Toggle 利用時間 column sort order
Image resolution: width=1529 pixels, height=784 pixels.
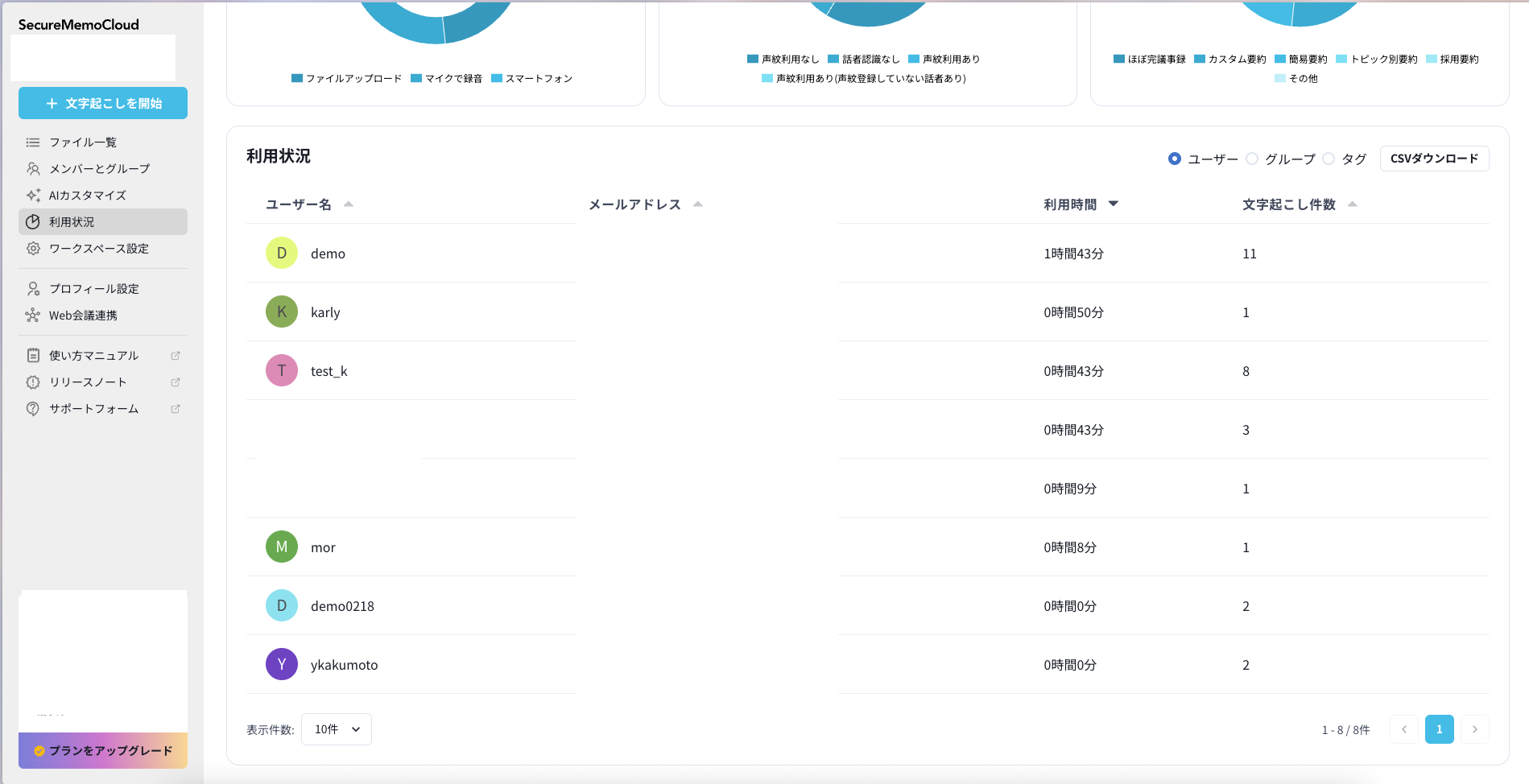1114,204
